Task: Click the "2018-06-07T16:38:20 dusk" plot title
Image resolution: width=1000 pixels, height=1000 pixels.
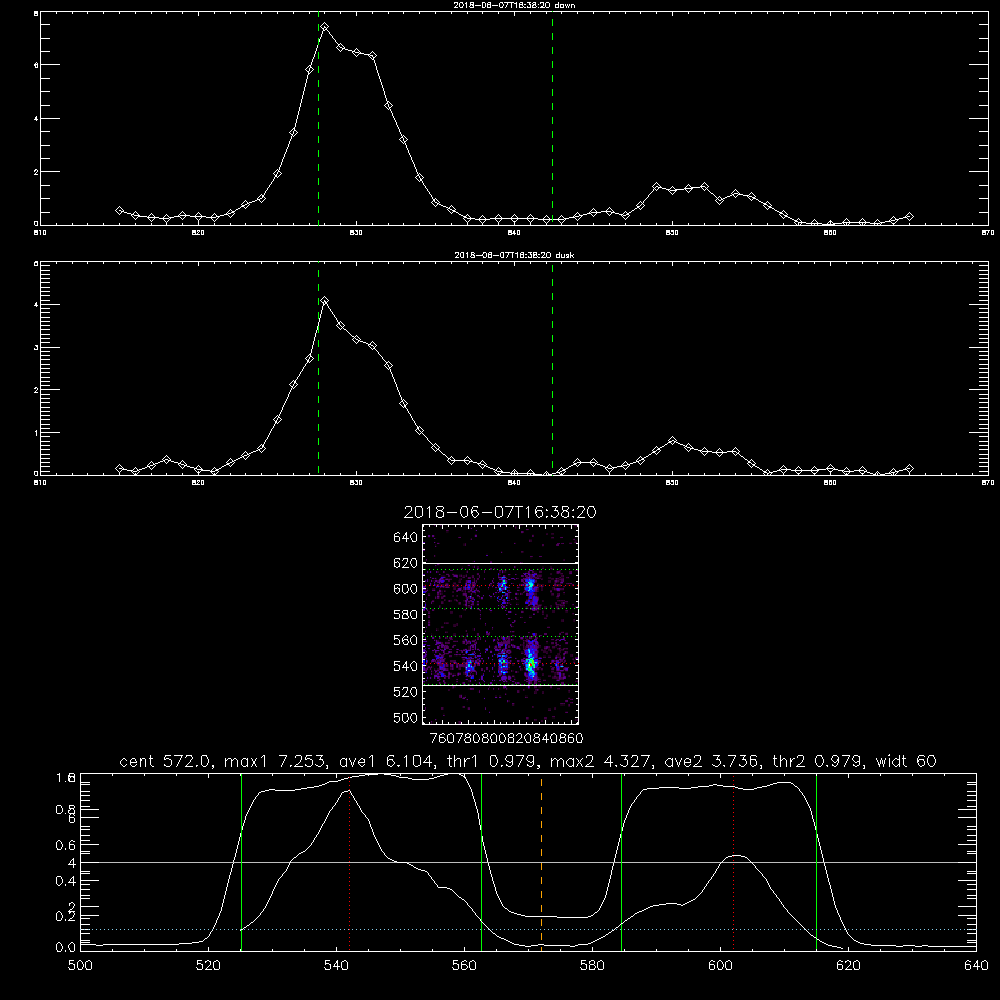Action: coord(514,255)
